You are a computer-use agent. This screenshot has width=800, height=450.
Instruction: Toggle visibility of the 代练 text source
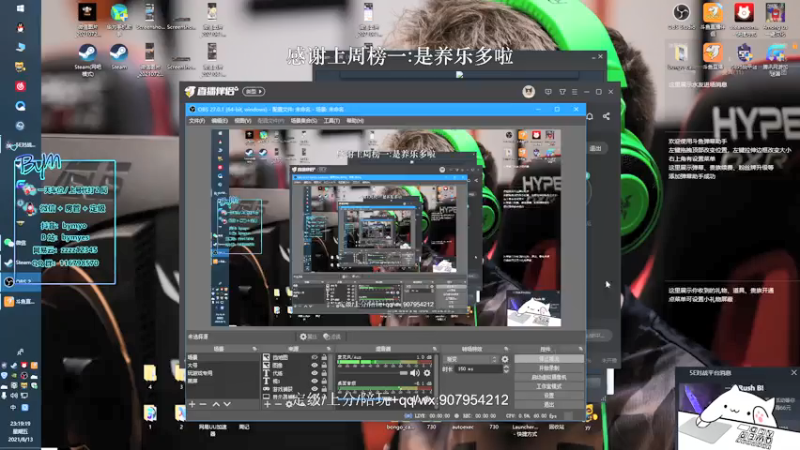pyautogui.click(x=314, y=373)
